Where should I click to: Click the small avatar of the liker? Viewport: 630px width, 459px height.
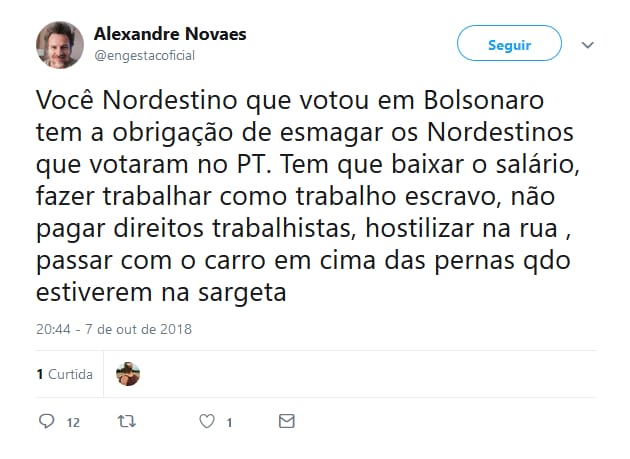128,374
